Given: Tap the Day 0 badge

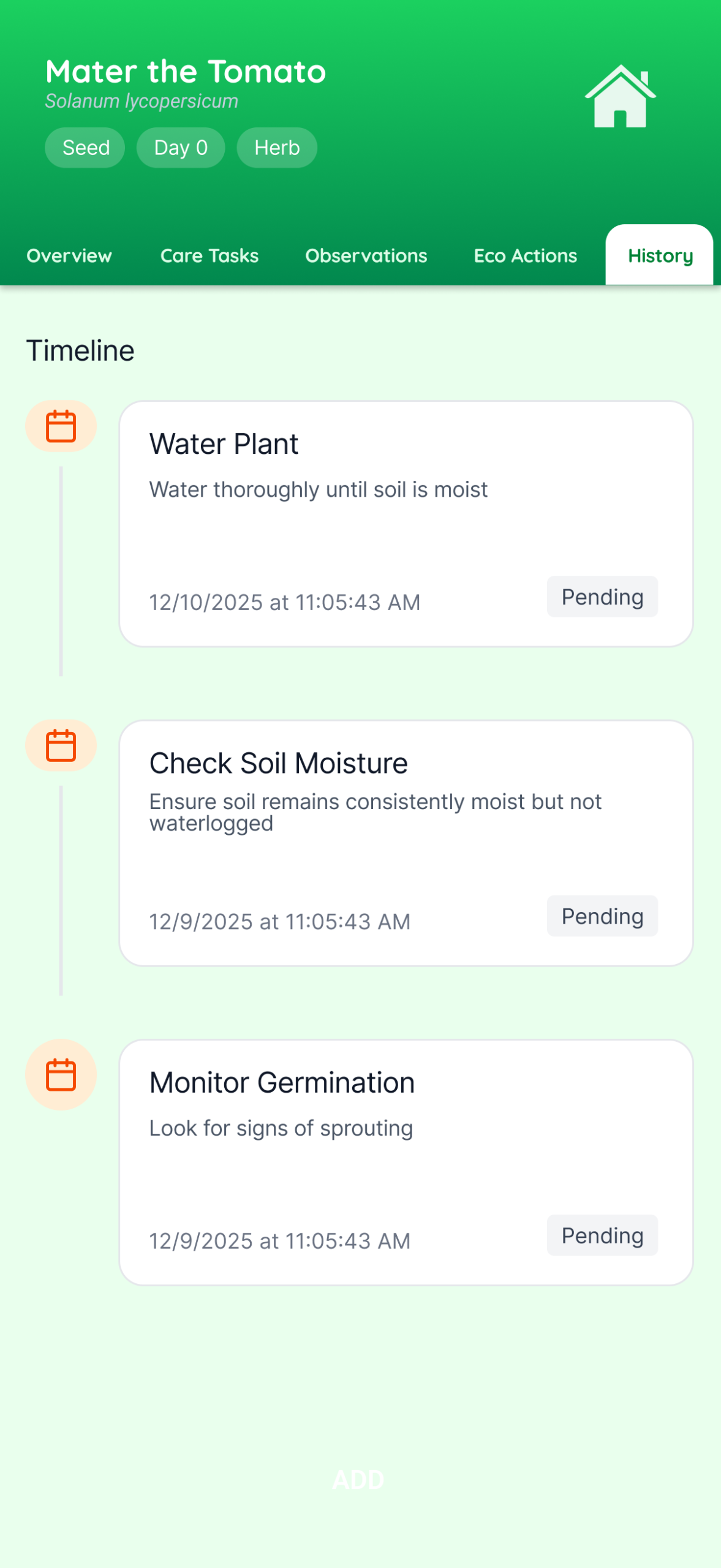Looking at the screenshot, I should point(181,148).
